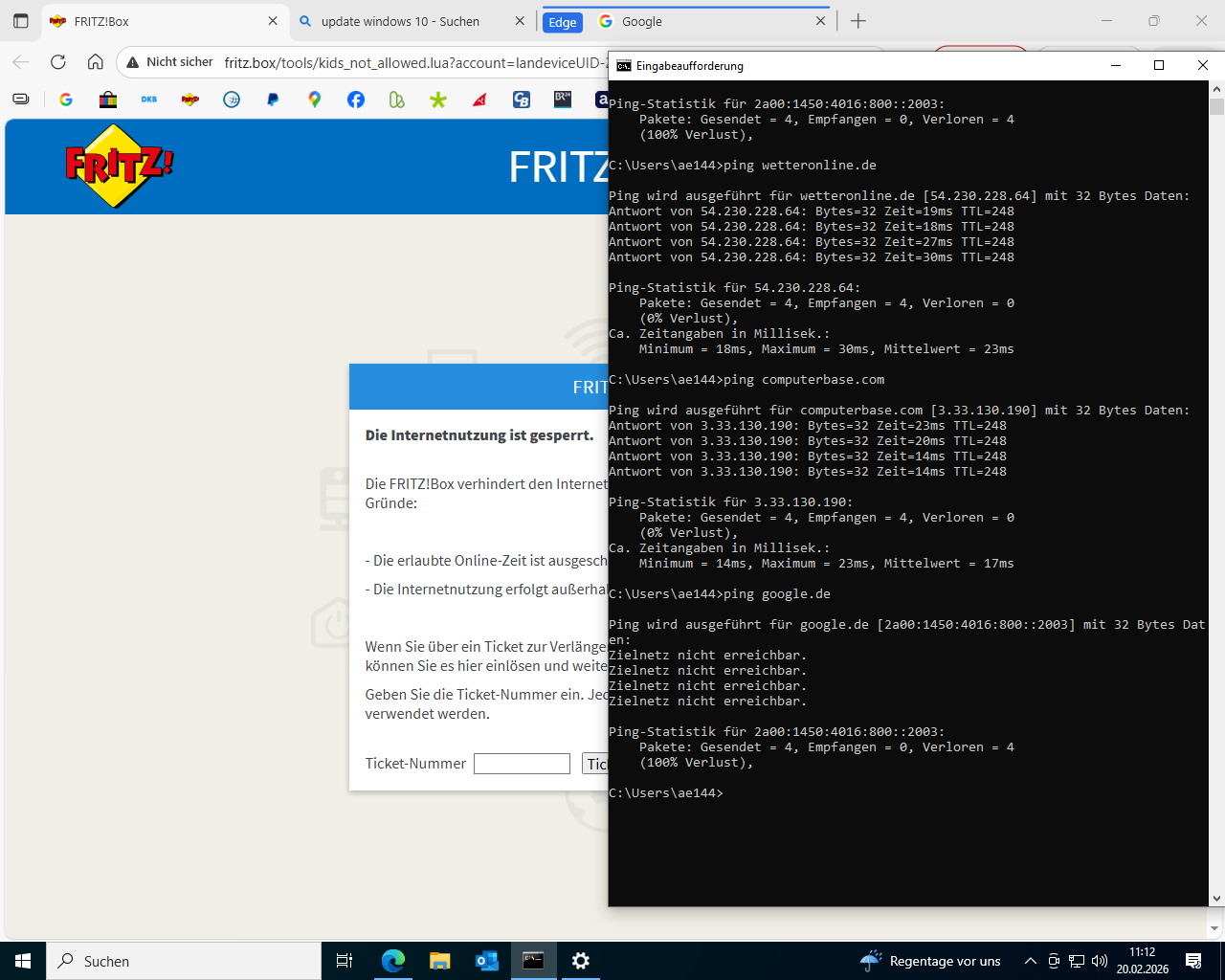
Task: Launch Edge from the taskbar
Action: pos(393,961)
